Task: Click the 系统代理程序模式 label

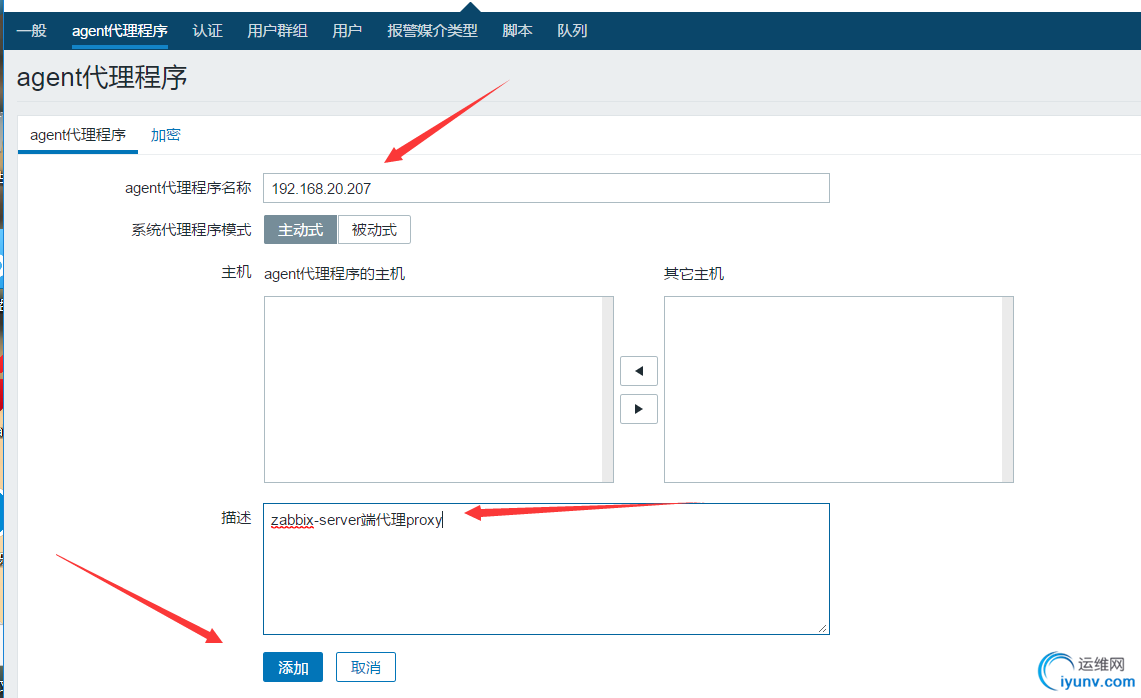Action: coord(191,230)
